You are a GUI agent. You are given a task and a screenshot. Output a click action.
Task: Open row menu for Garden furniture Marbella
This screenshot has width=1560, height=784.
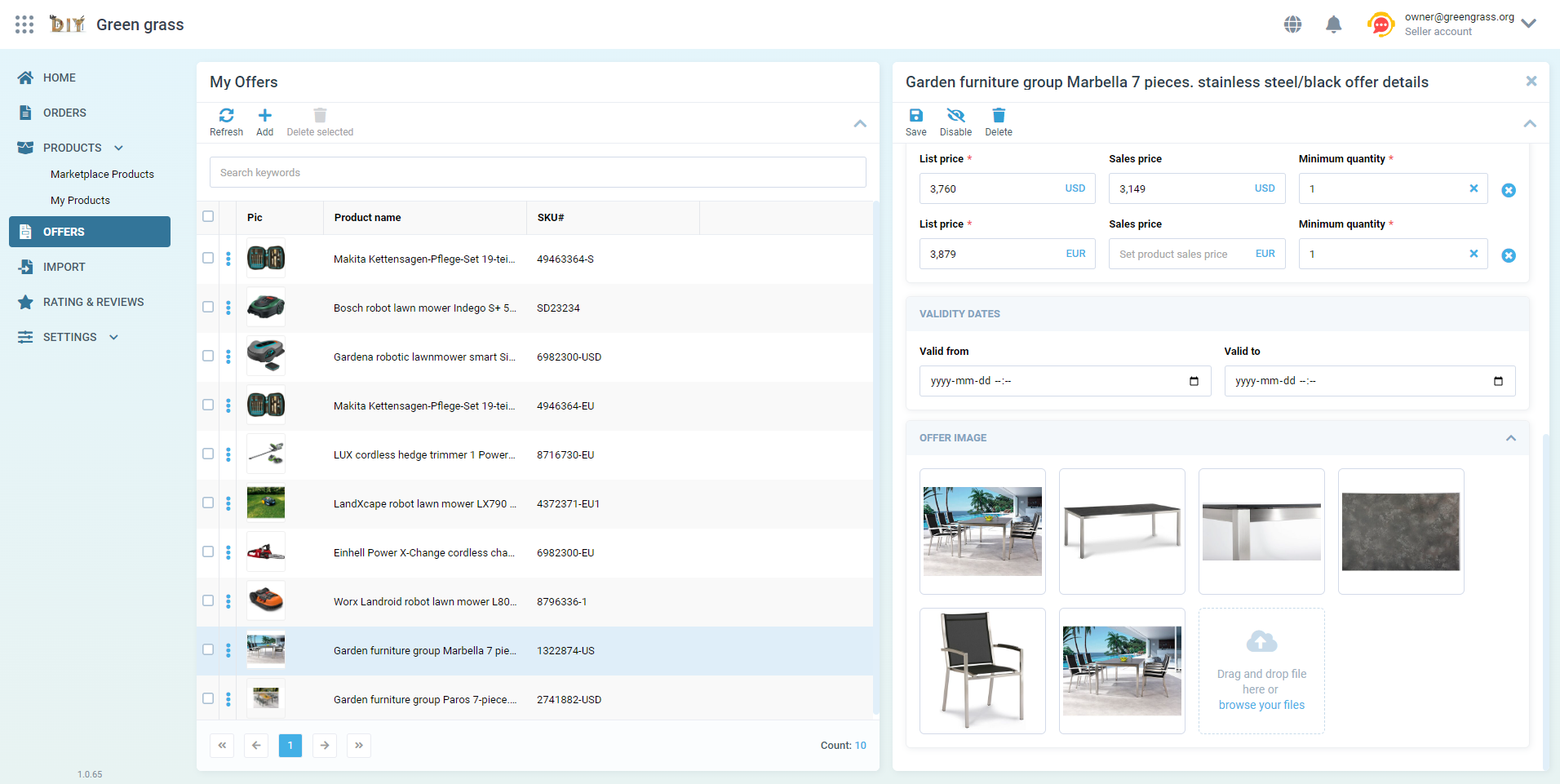click(228, 650)
